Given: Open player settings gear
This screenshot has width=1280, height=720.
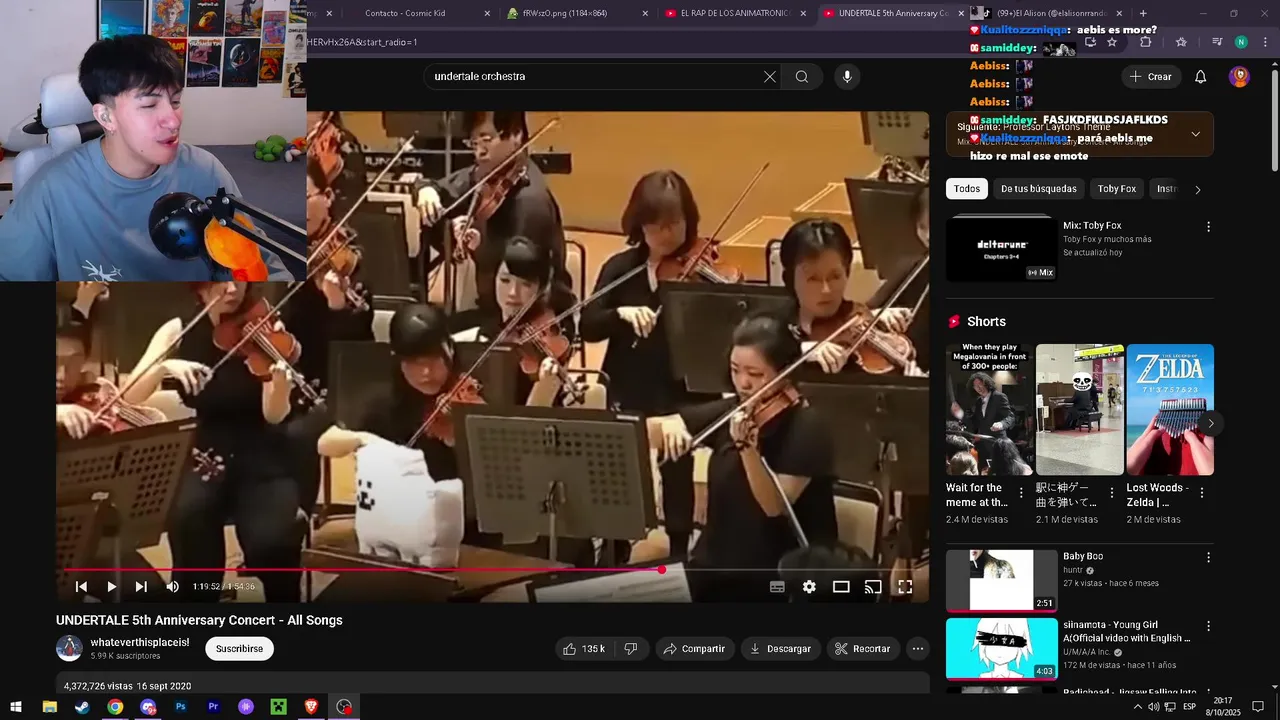Looking at the screenshot, I should (x=809, y=587).
